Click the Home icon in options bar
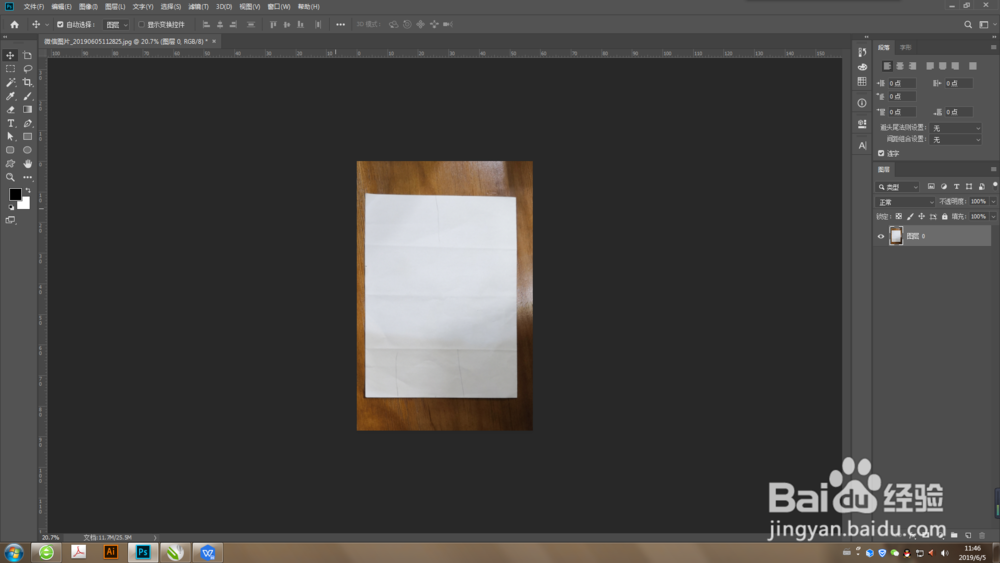The image size is (1000, 563). 15,24
